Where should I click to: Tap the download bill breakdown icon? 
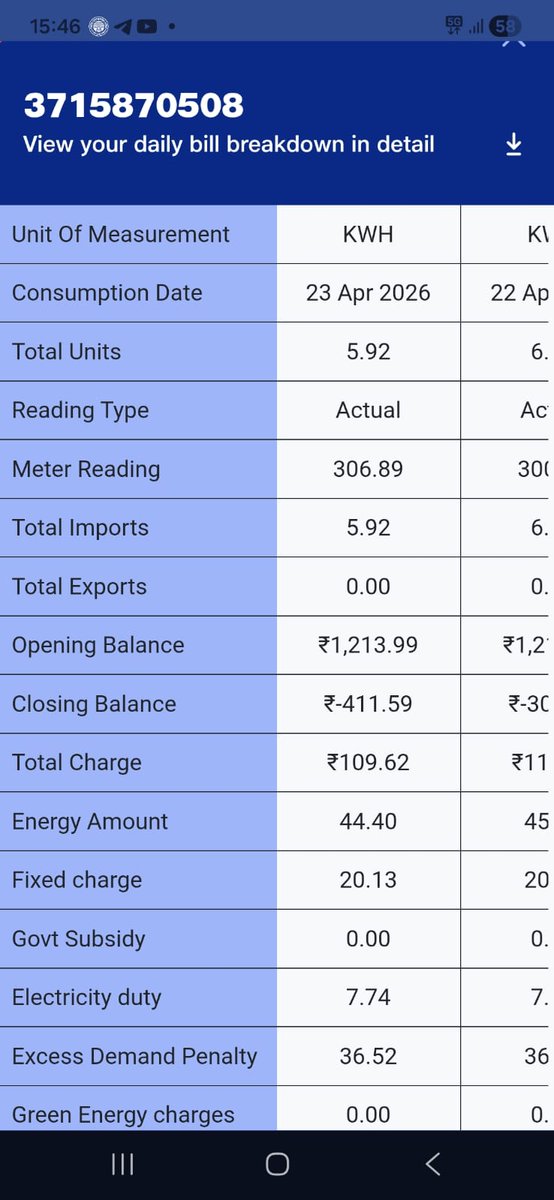(x=513, y=145)
